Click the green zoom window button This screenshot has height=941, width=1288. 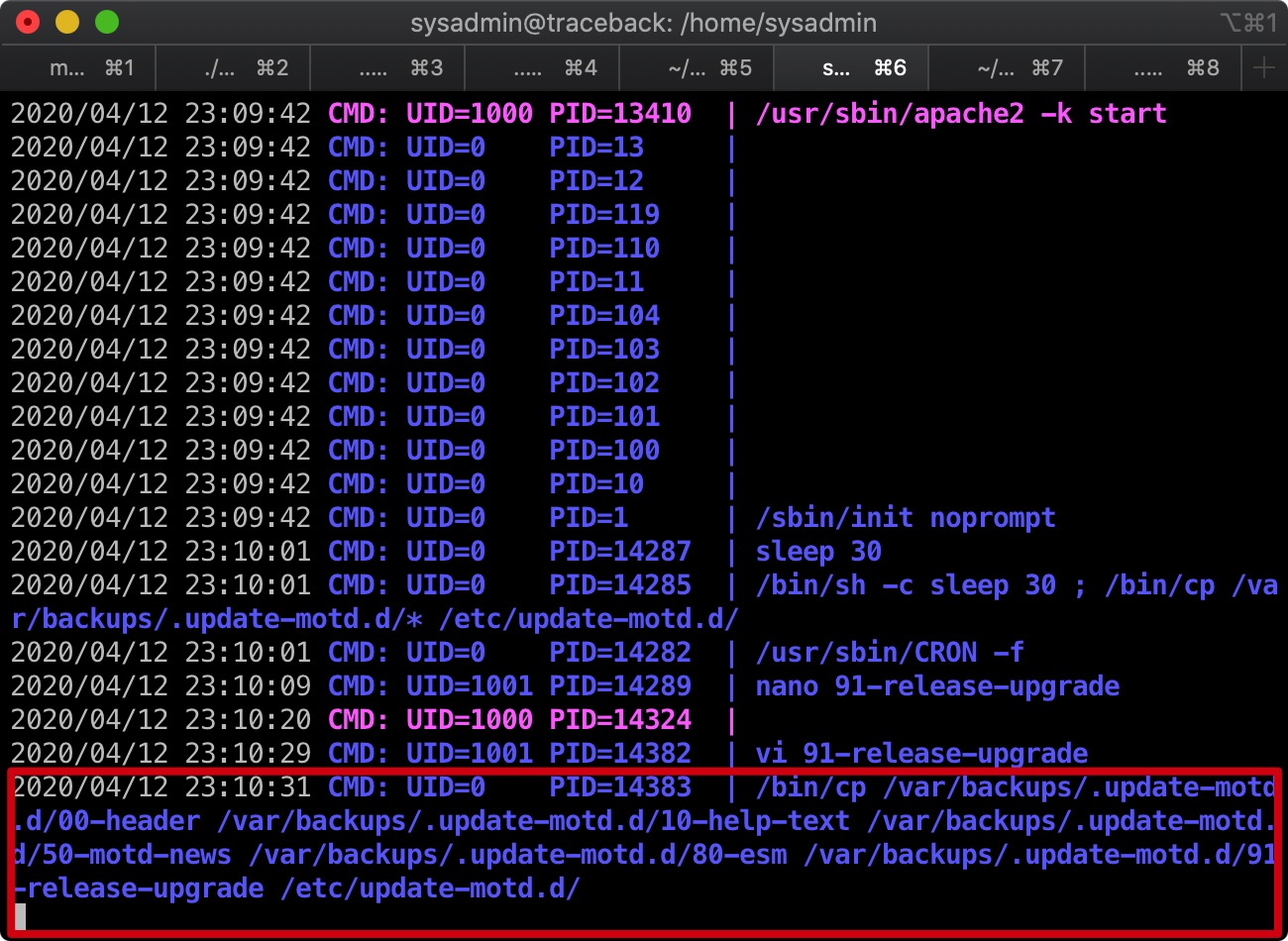[106, 22]
